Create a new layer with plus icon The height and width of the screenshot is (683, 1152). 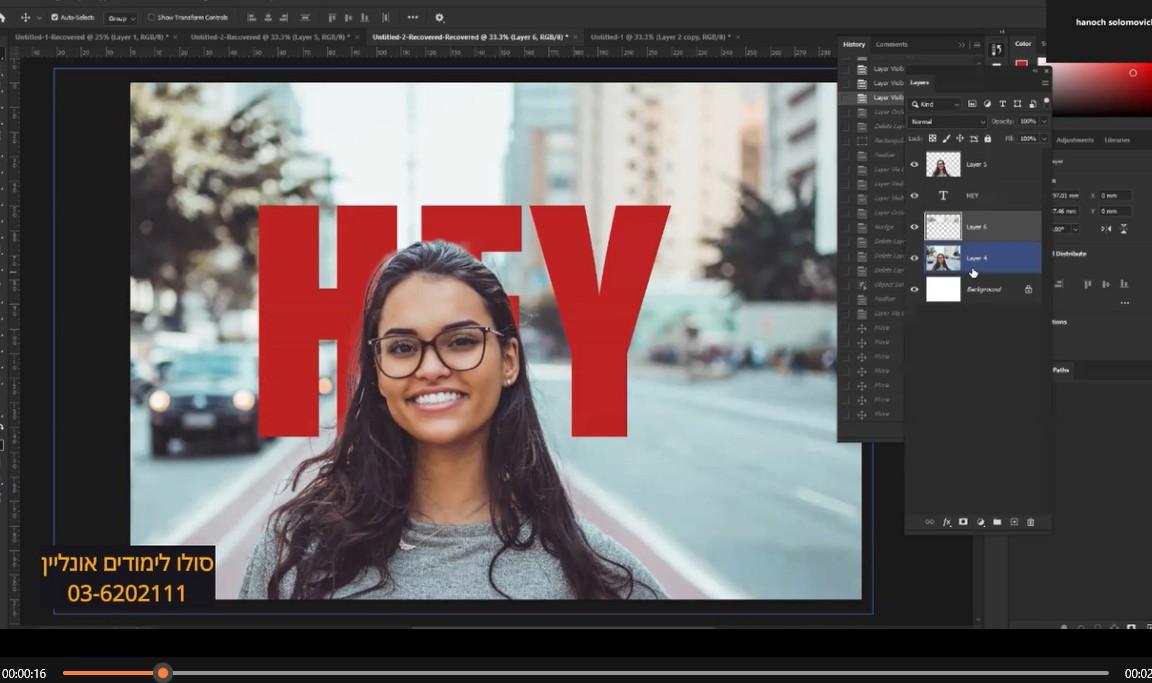point(1014,522)
